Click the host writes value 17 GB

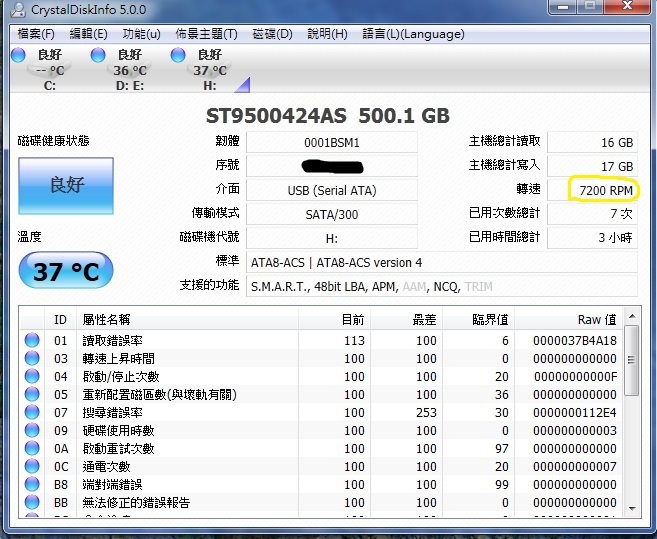click(x=592, y=166)
